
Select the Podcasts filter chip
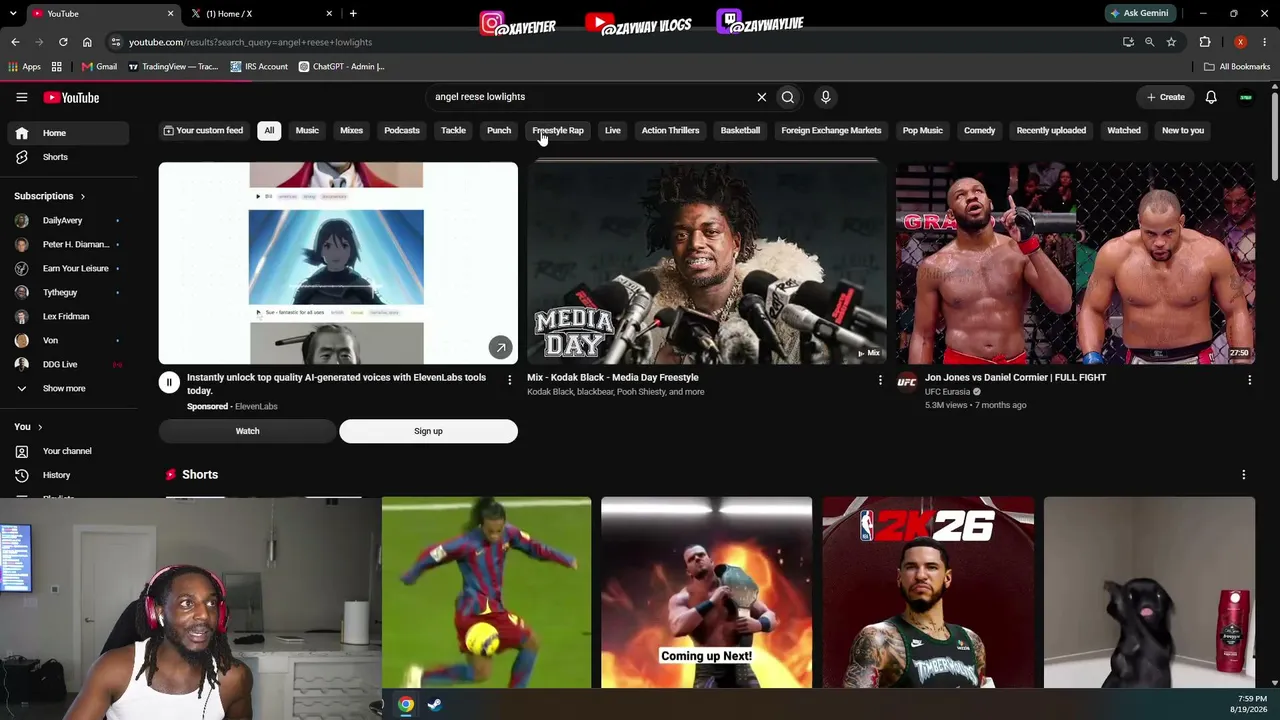coord(402,130)
